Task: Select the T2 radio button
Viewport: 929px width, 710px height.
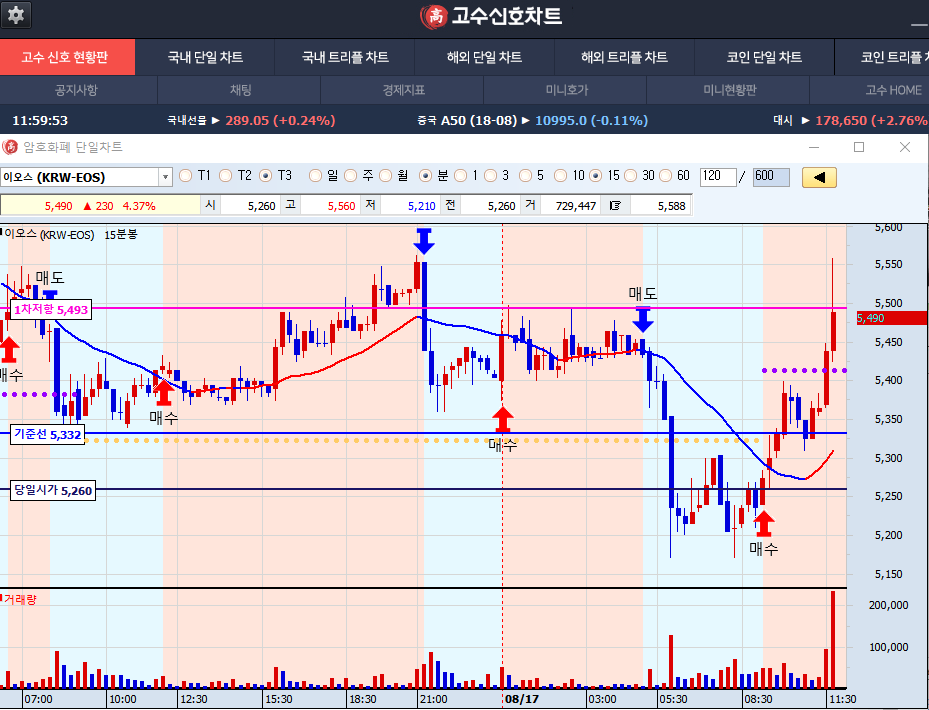Action: point(226,176)
